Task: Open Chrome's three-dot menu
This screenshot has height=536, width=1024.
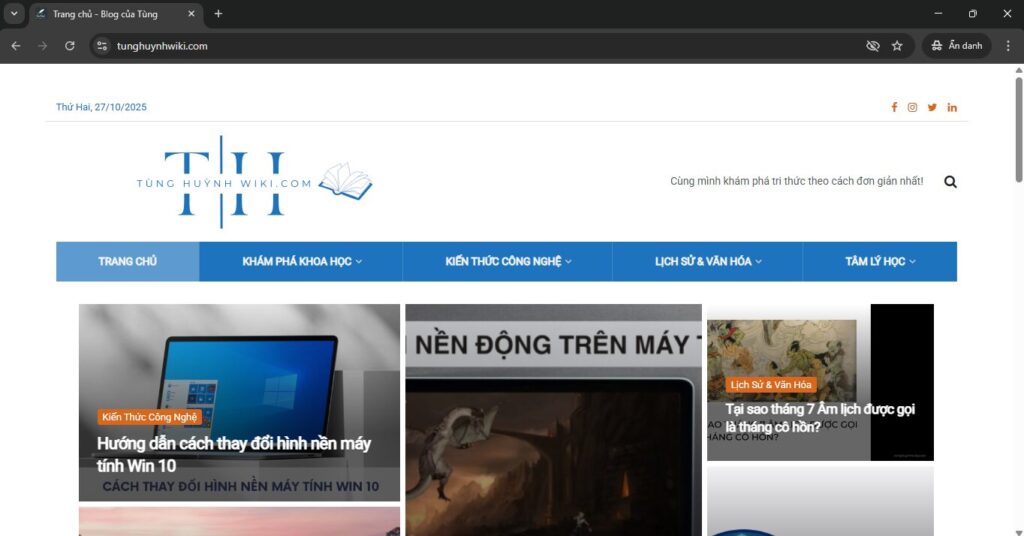Action: (1007, 46)
